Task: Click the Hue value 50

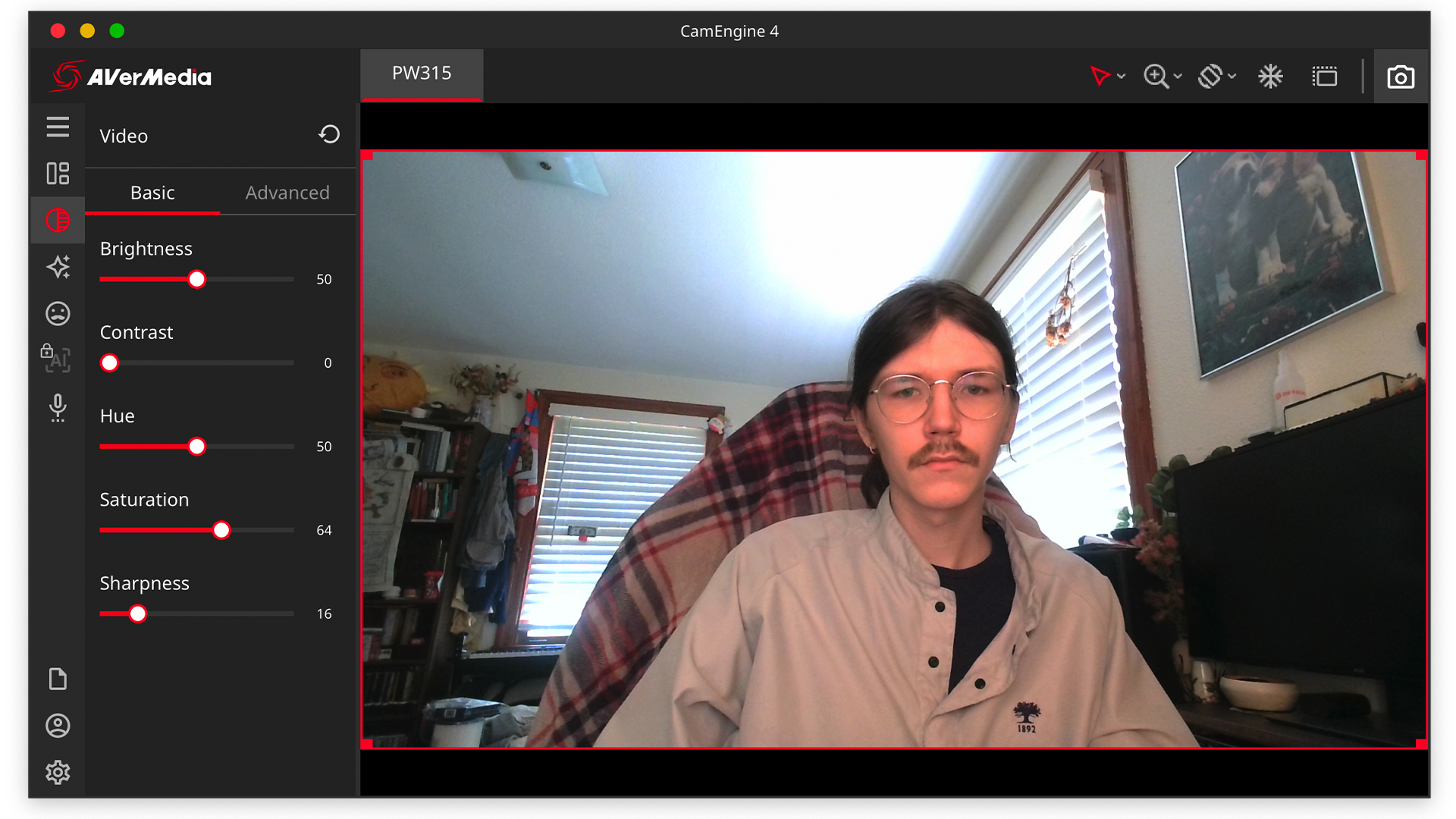Action: (x=324, y=447)
